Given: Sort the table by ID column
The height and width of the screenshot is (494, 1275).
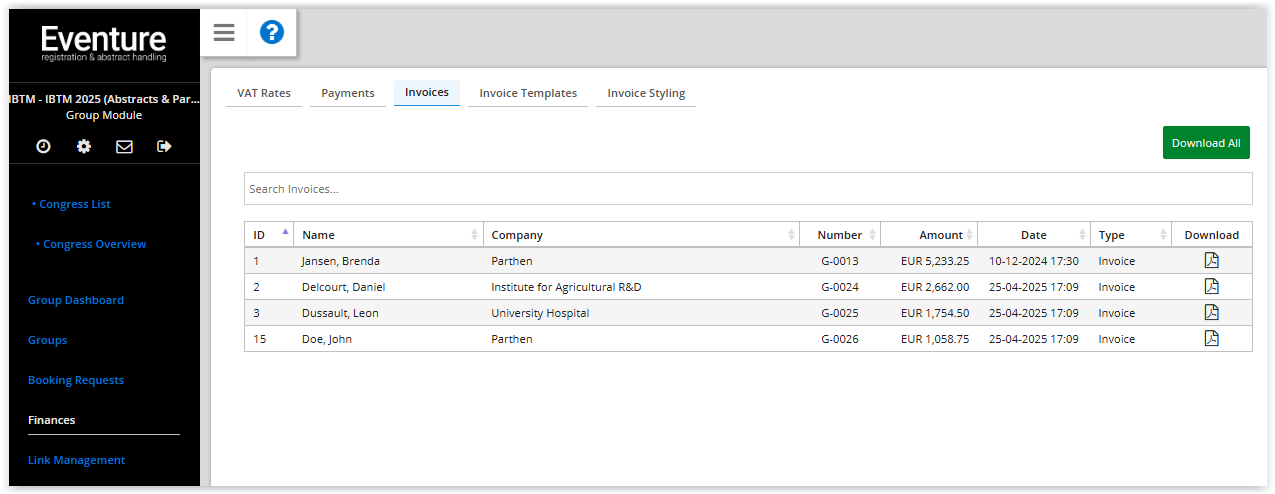Looking at the screenshot, I should [x=269, y=235].
